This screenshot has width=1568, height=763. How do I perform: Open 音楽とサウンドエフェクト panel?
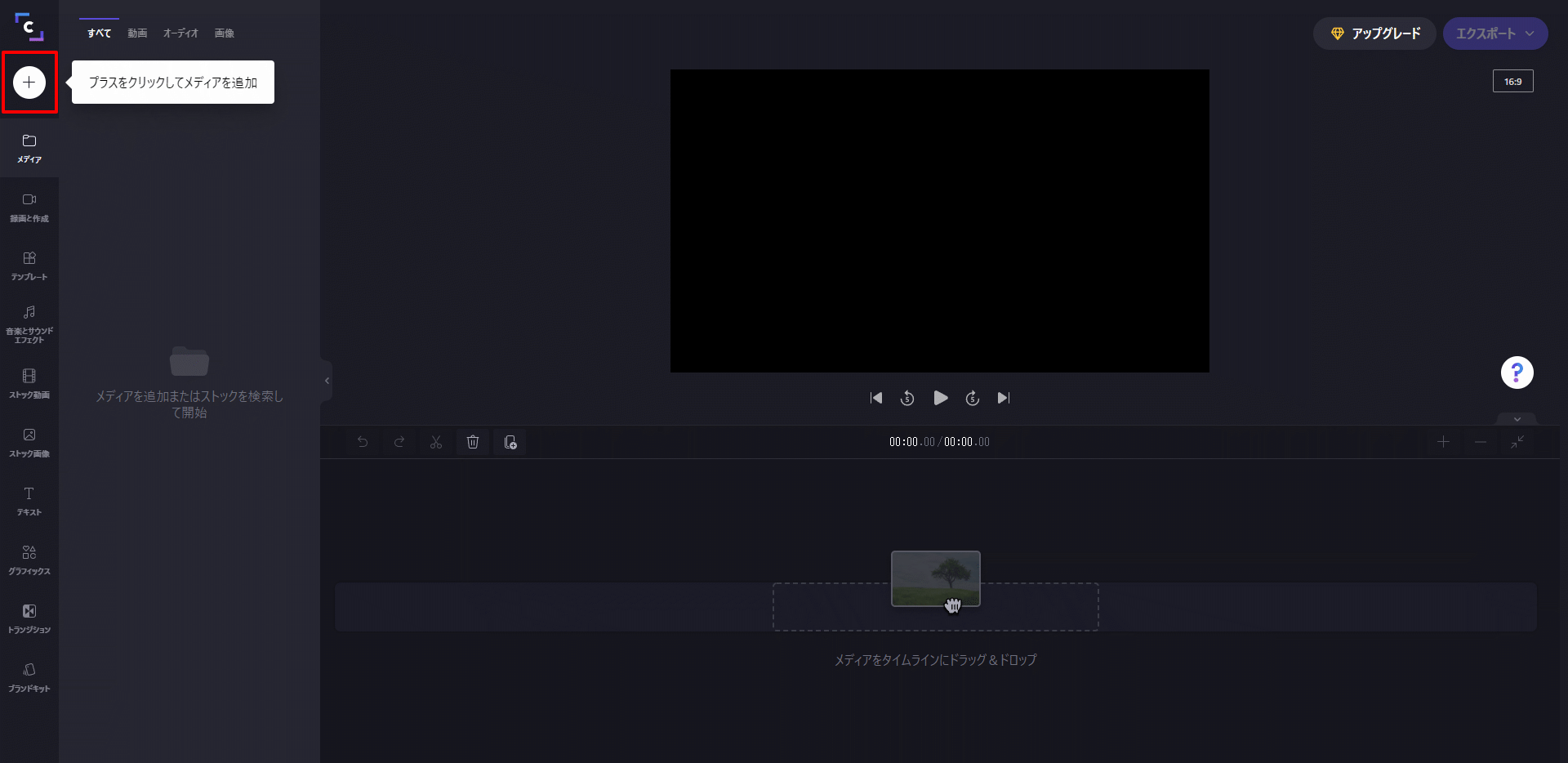point(29,323)
